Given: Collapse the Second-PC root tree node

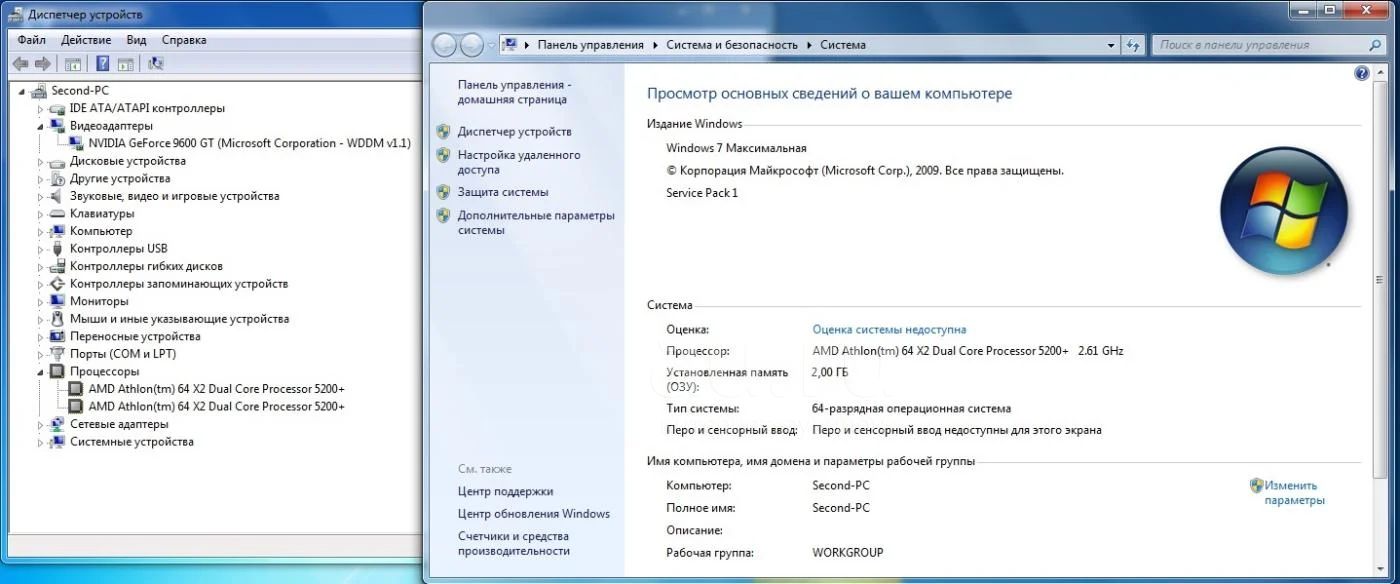Looking at the screenshot, I should point(22,90).
